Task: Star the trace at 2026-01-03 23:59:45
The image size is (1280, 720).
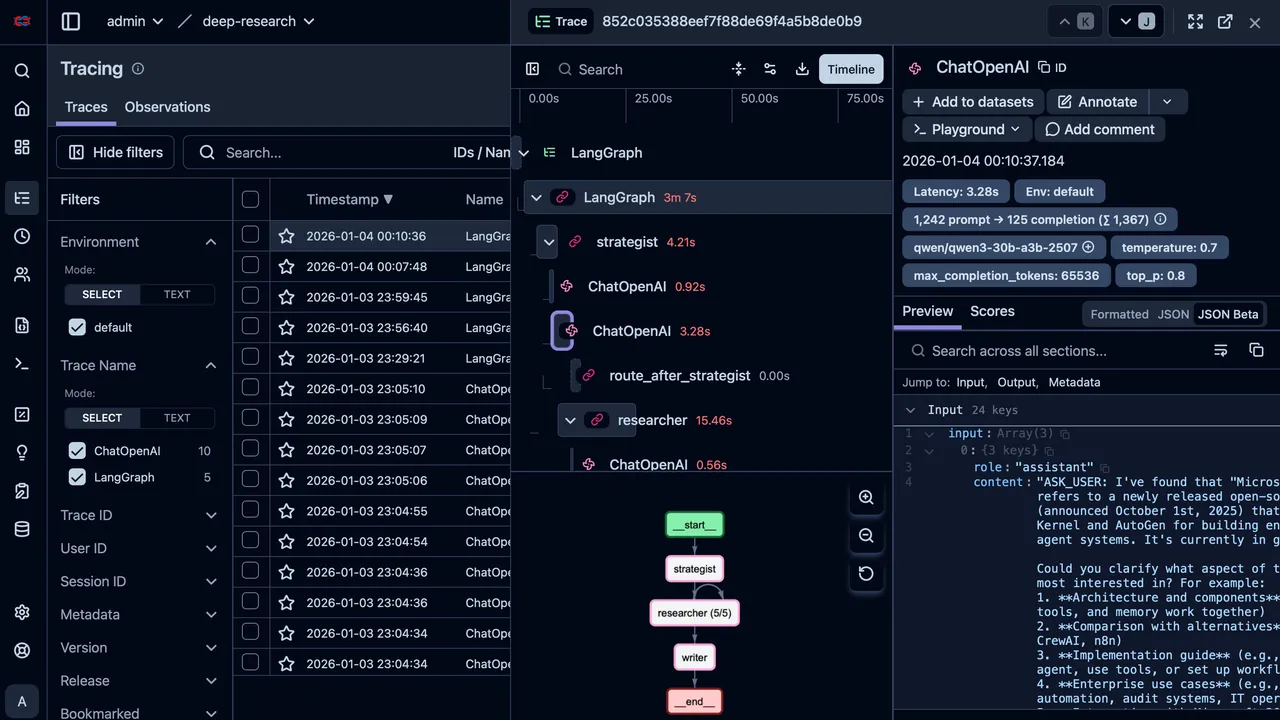Action: (x=287, y=297)
